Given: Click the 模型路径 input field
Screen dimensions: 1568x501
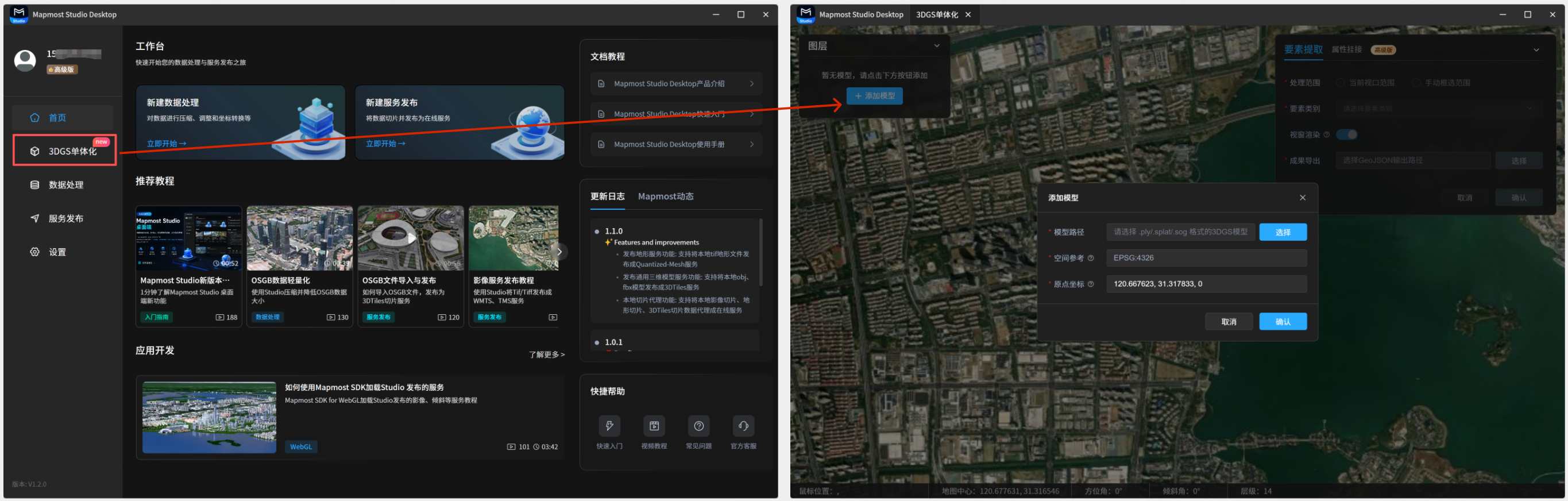Looking at the screenshot, I should 1180,233.
